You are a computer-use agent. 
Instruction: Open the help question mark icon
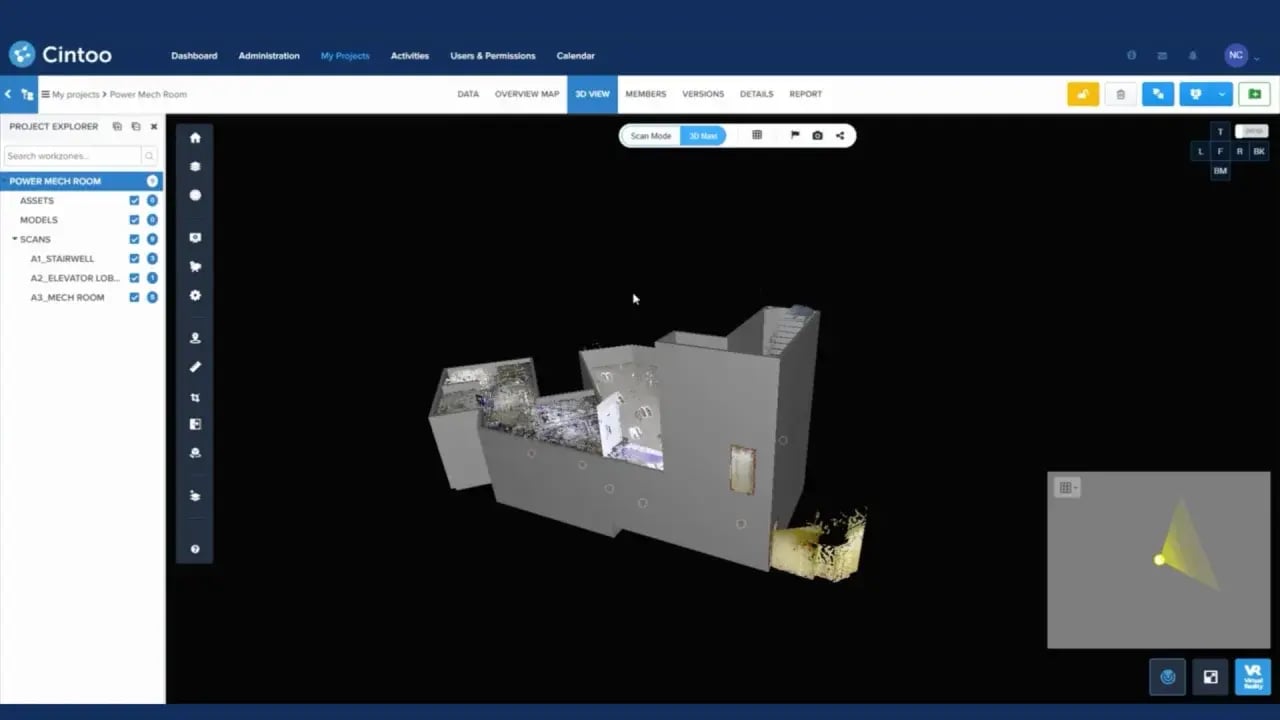pyautogui.click(x=195, y=549)
